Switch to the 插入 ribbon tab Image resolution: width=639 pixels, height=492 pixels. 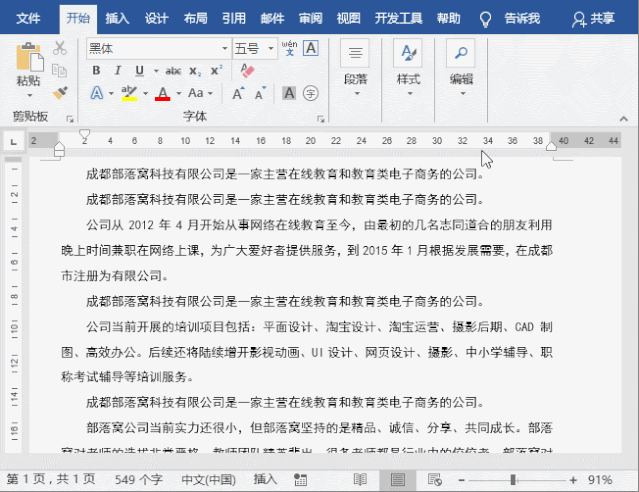coord(117,18)
